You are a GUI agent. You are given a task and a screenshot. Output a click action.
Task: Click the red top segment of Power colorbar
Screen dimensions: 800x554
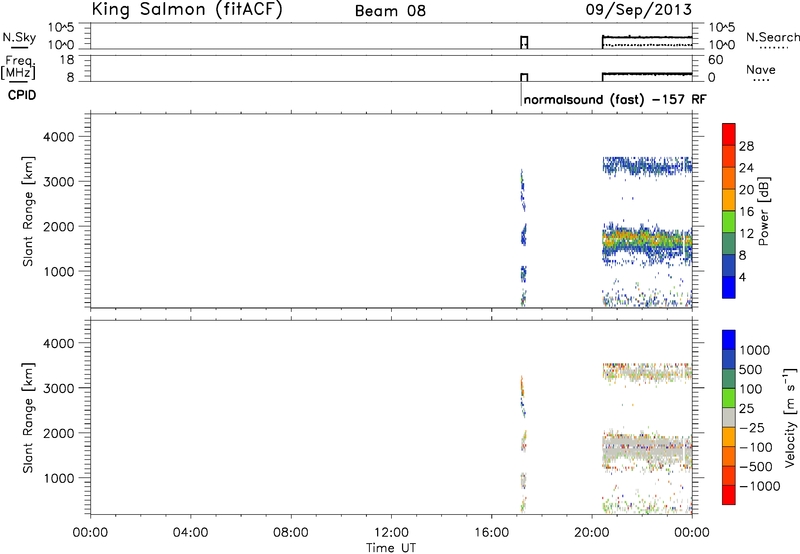(729, 134)
